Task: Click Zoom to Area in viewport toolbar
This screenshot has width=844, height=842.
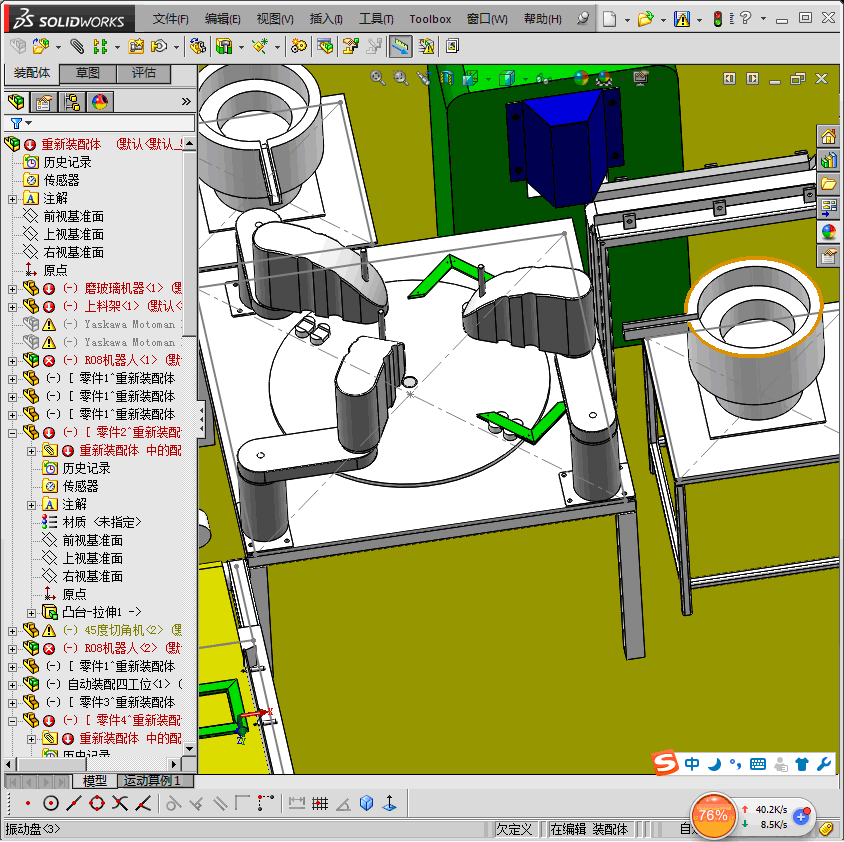Action: pos(400,78)
